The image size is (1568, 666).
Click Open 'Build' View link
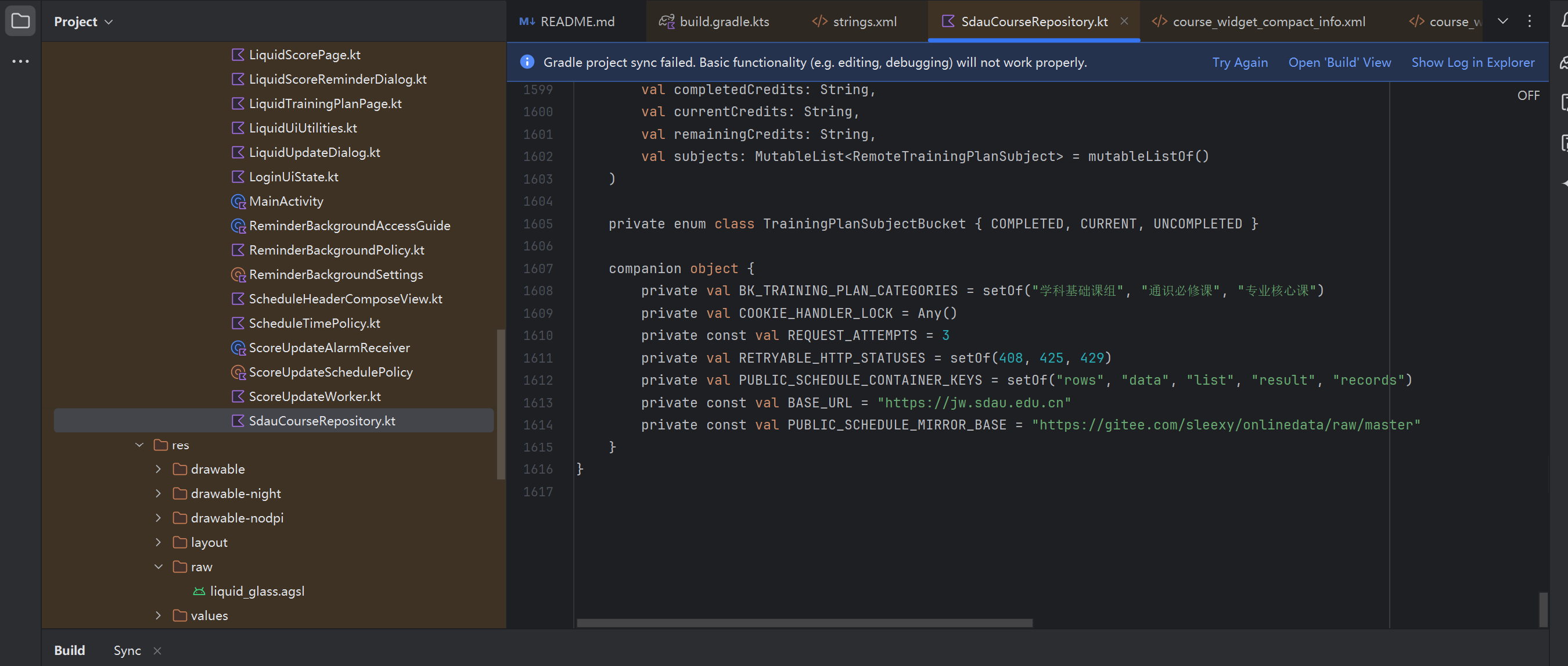(x=1339, y=62)
